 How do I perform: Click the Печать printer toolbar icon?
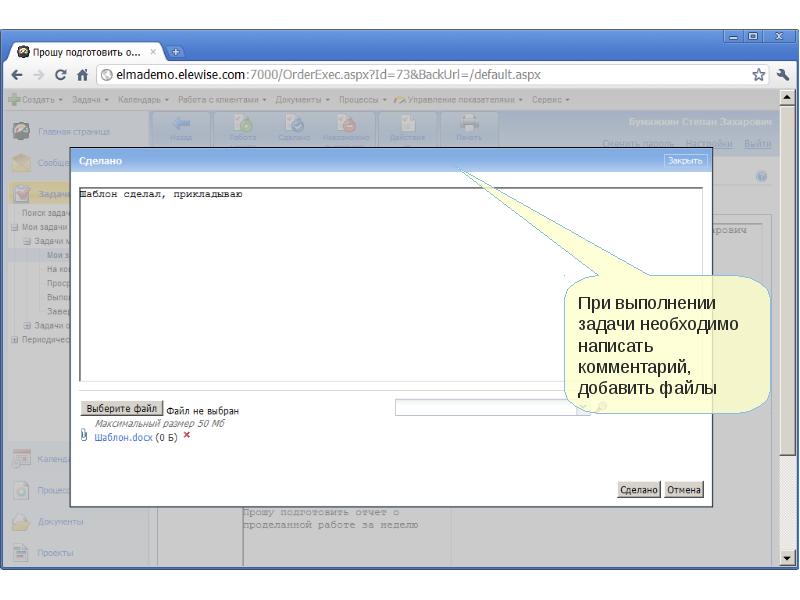coord(469,127)
